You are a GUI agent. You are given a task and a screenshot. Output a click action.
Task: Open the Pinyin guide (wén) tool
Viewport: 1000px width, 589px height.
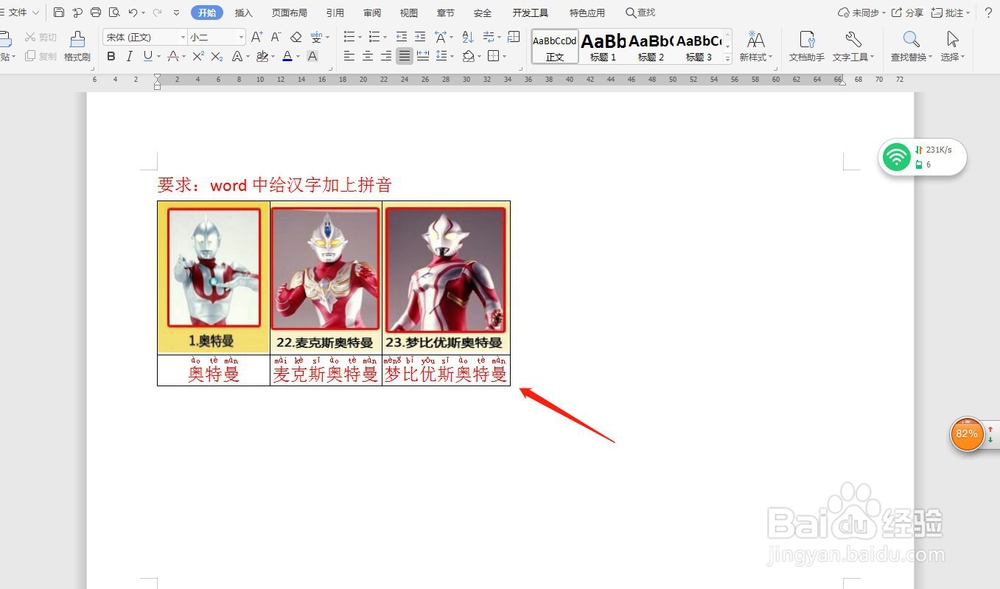pos(316,37)
